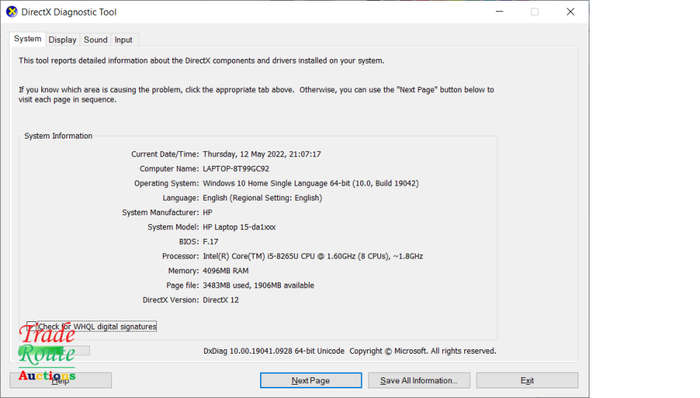The height and width of the screenshot is (398, 700).
Task: Click the BIOS value F.17
Action: click(210, 242)
